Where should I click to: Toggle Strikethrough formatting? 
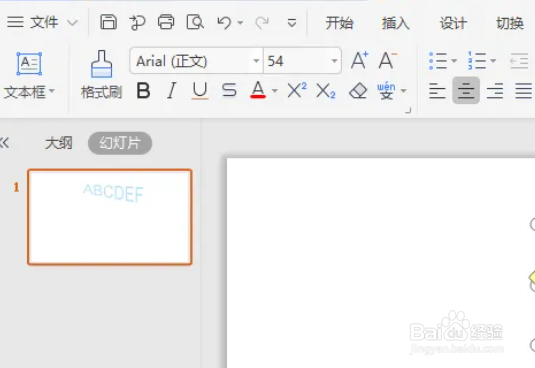tap(229, 91)
